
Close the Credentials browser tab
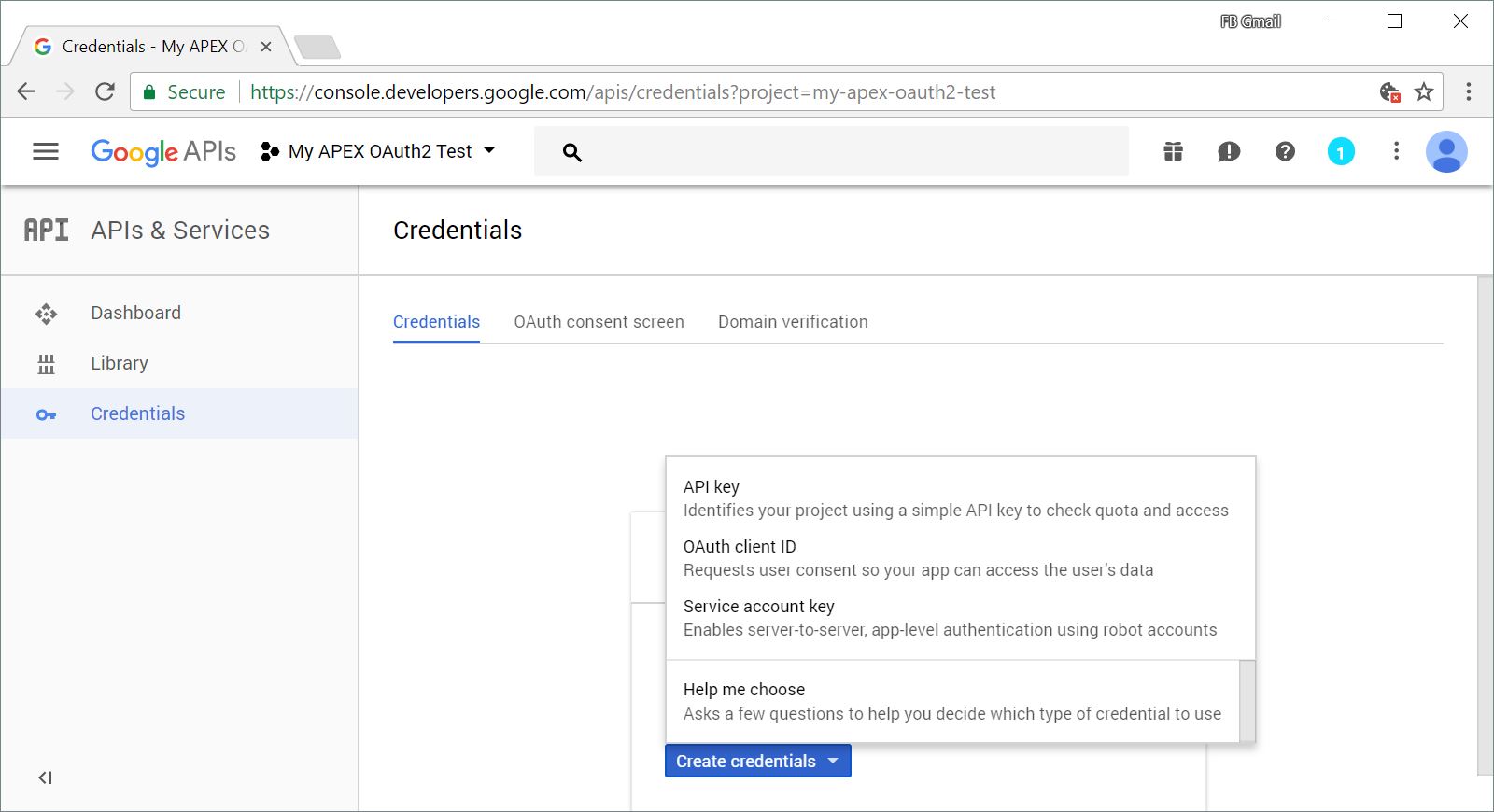coord(266,47)
